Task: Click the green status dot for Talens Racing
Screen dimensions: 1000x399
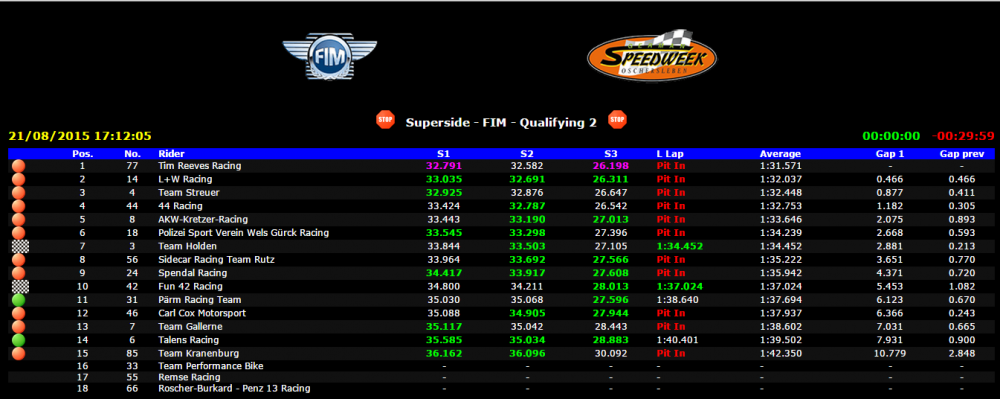Action: point(18,340)
